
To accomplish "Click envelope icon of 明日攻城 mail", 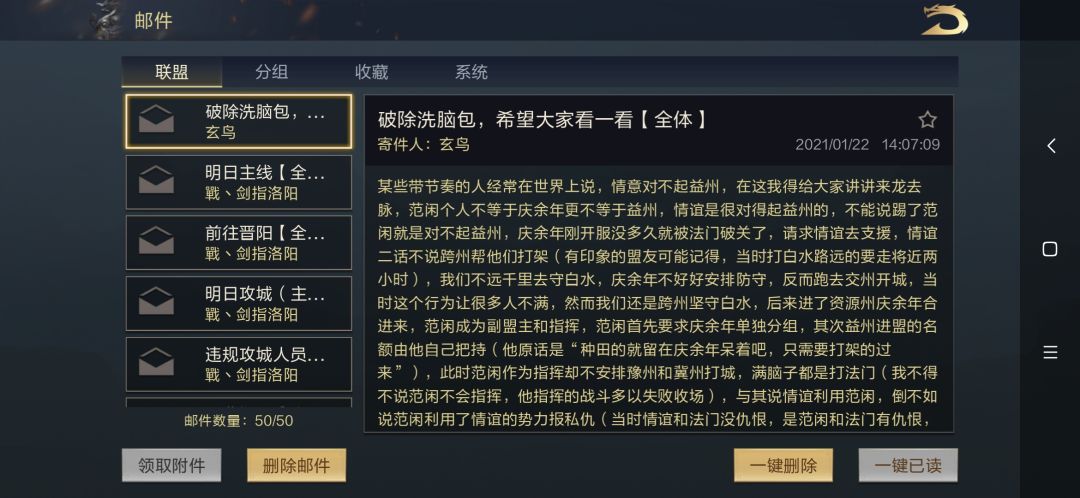I will 156,303.
